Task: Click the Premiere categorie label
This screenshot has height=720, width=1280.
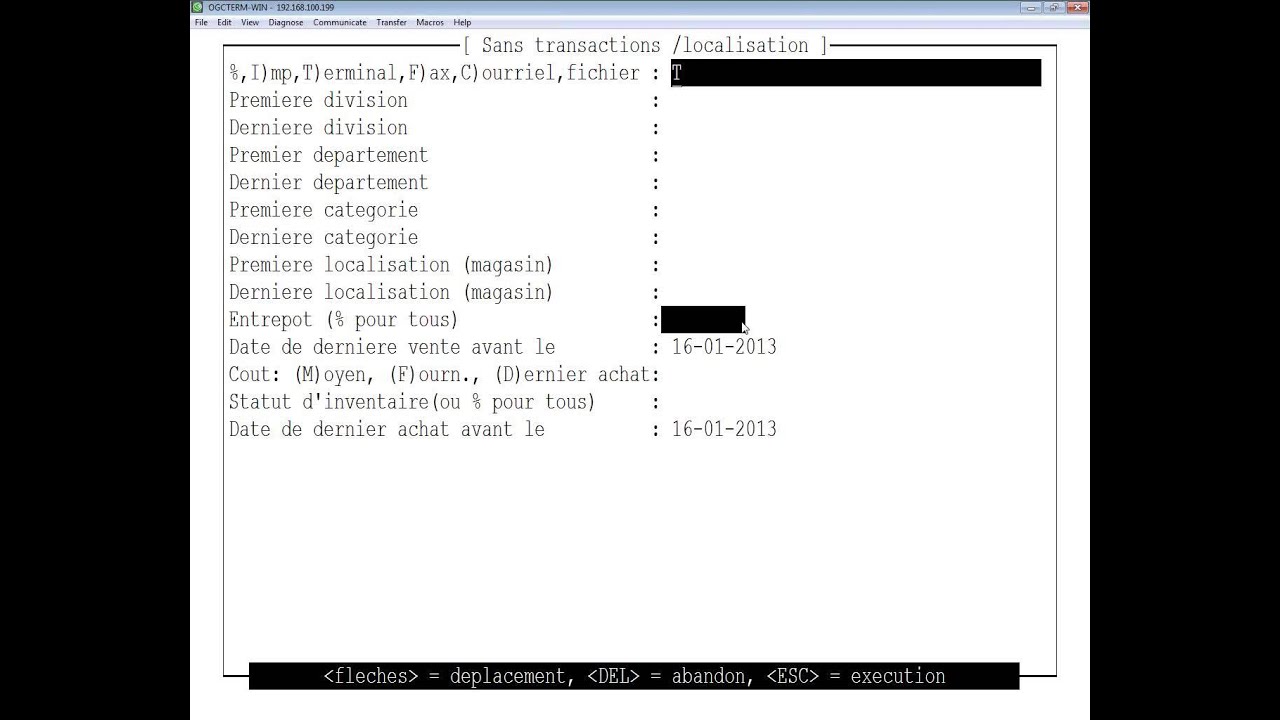Action: [323, 211]
